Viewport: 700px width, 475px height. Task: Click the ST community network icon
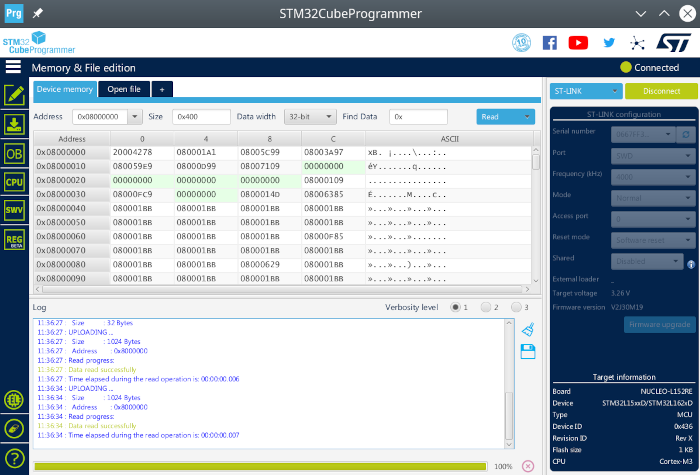click(637, 43)
